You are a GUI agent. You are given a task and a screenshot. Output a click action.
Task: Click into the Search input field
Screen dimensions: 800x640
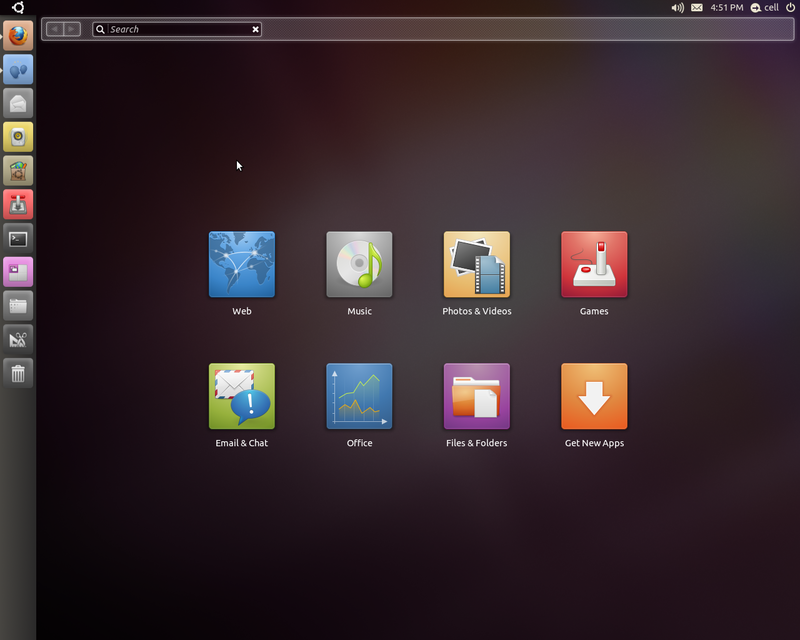tap(177, 30)
